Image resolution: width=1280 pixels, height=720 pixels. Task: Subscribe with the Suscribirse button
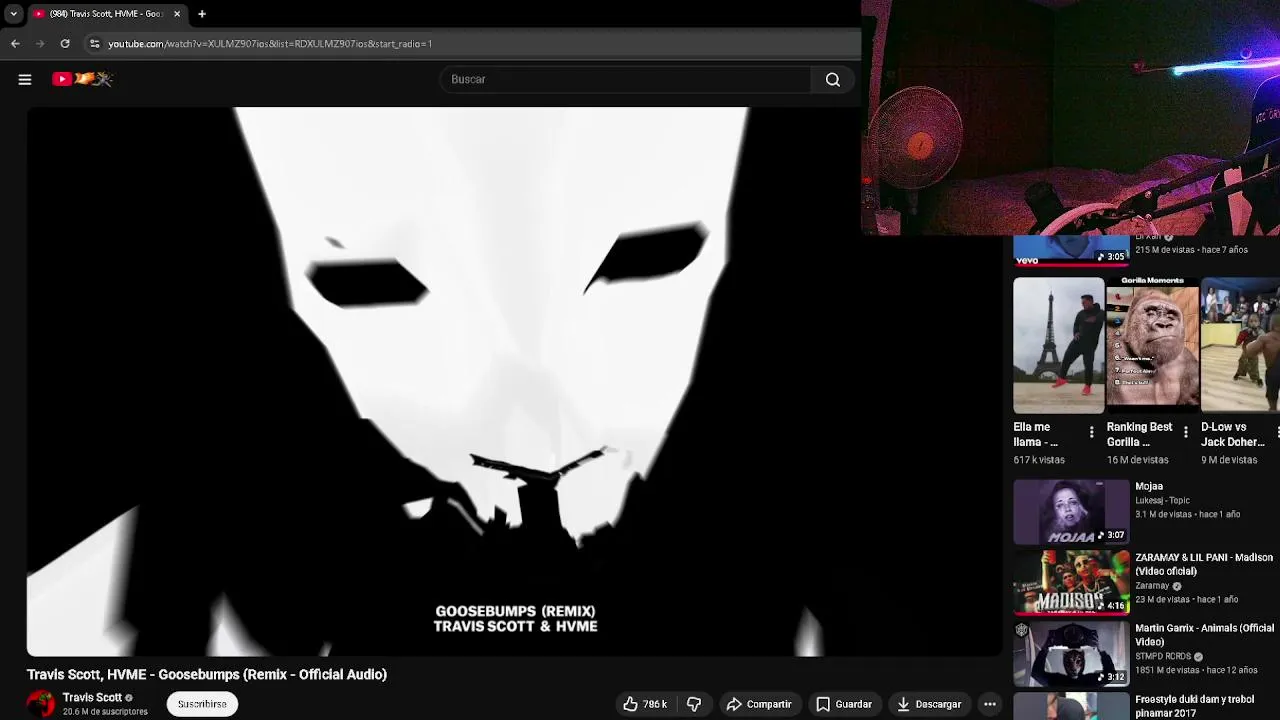coord(202,704)
